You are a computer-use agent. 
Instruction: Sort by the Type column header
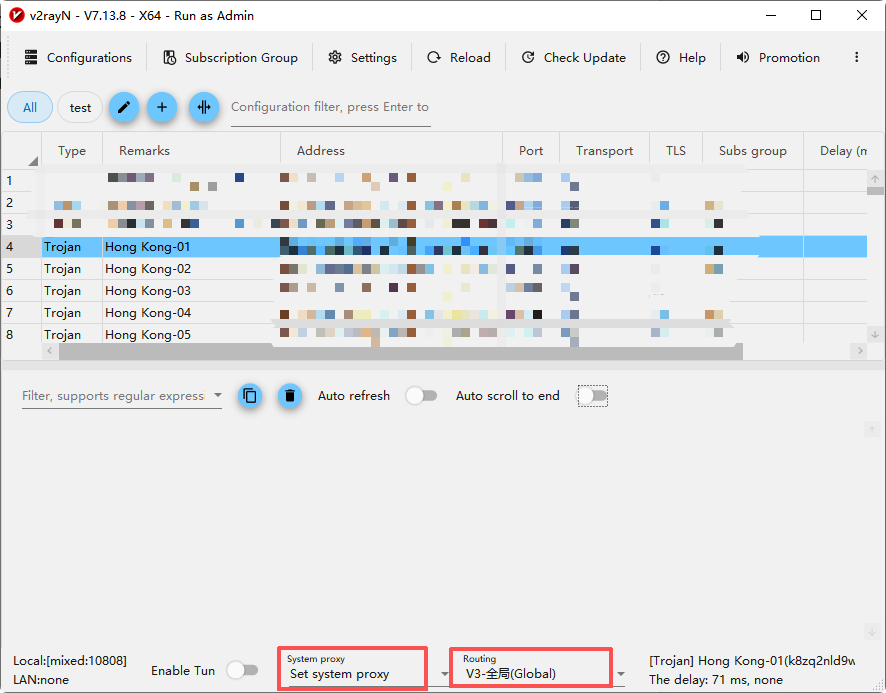(72, 151)
